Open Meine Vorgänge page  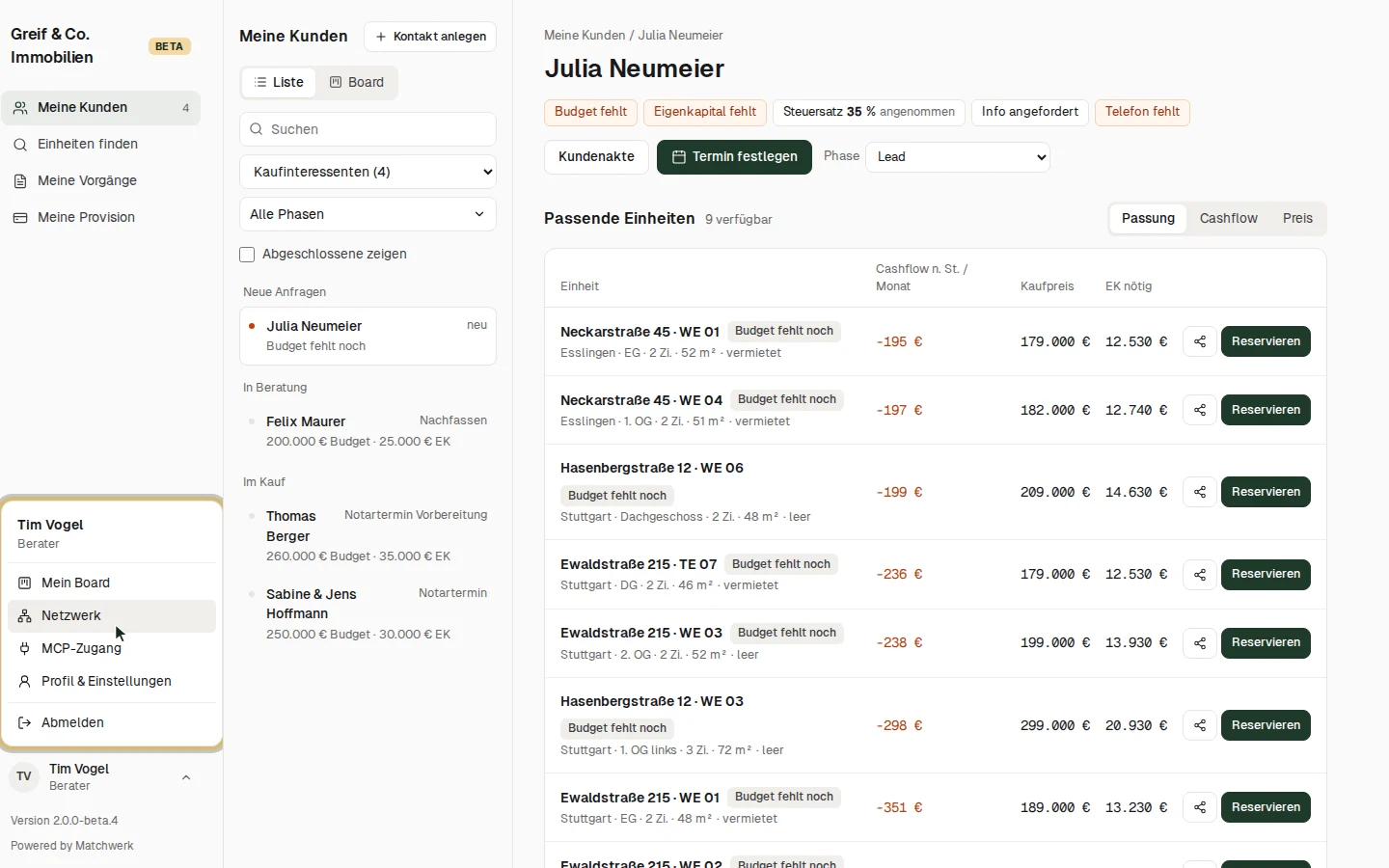click(100, 181)
